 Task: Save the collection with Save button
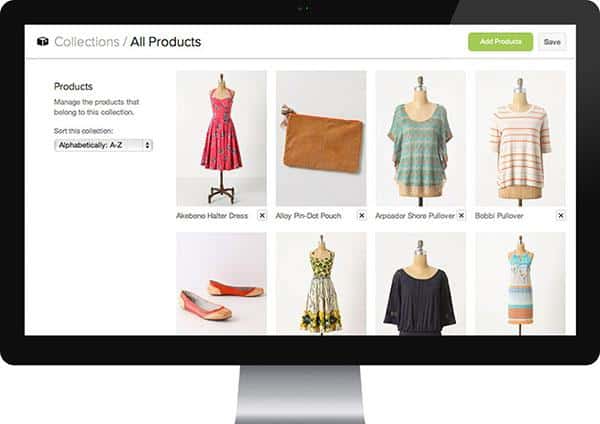pos(551,42)
